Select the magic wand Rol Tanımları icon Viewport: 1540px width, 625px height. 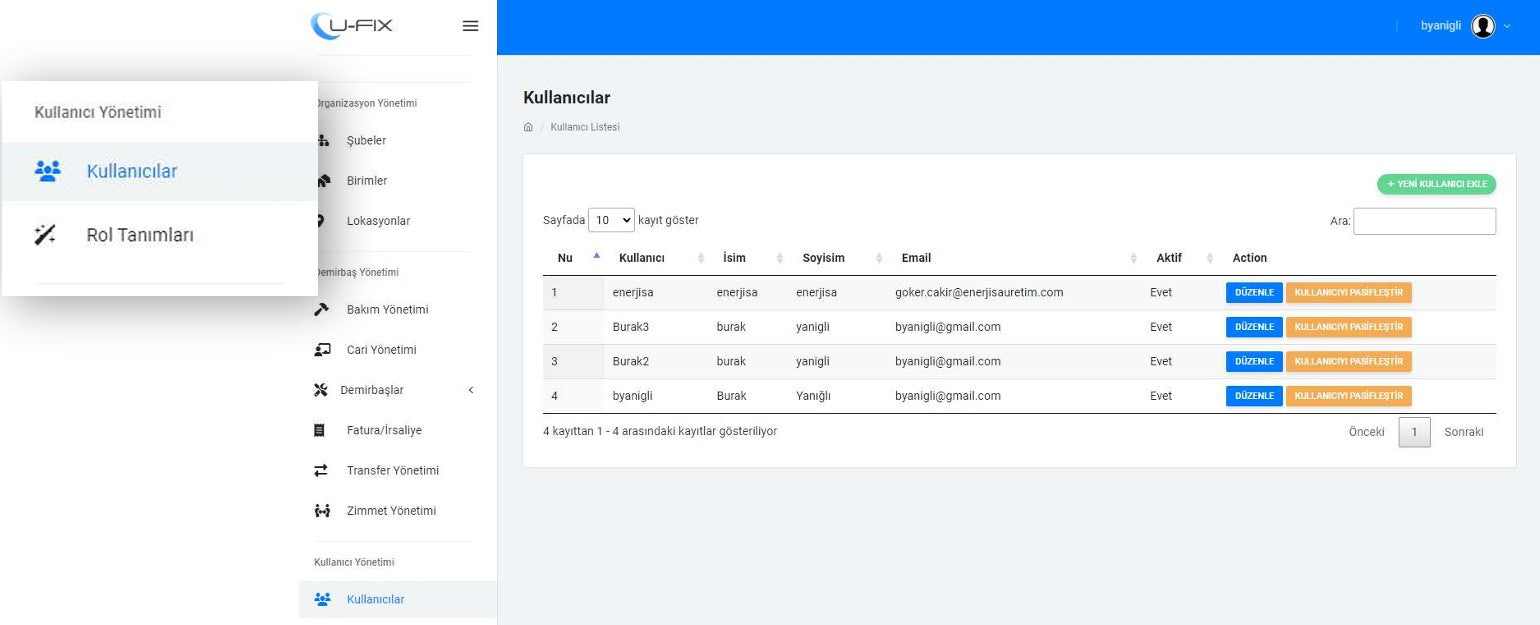(46, 235)
